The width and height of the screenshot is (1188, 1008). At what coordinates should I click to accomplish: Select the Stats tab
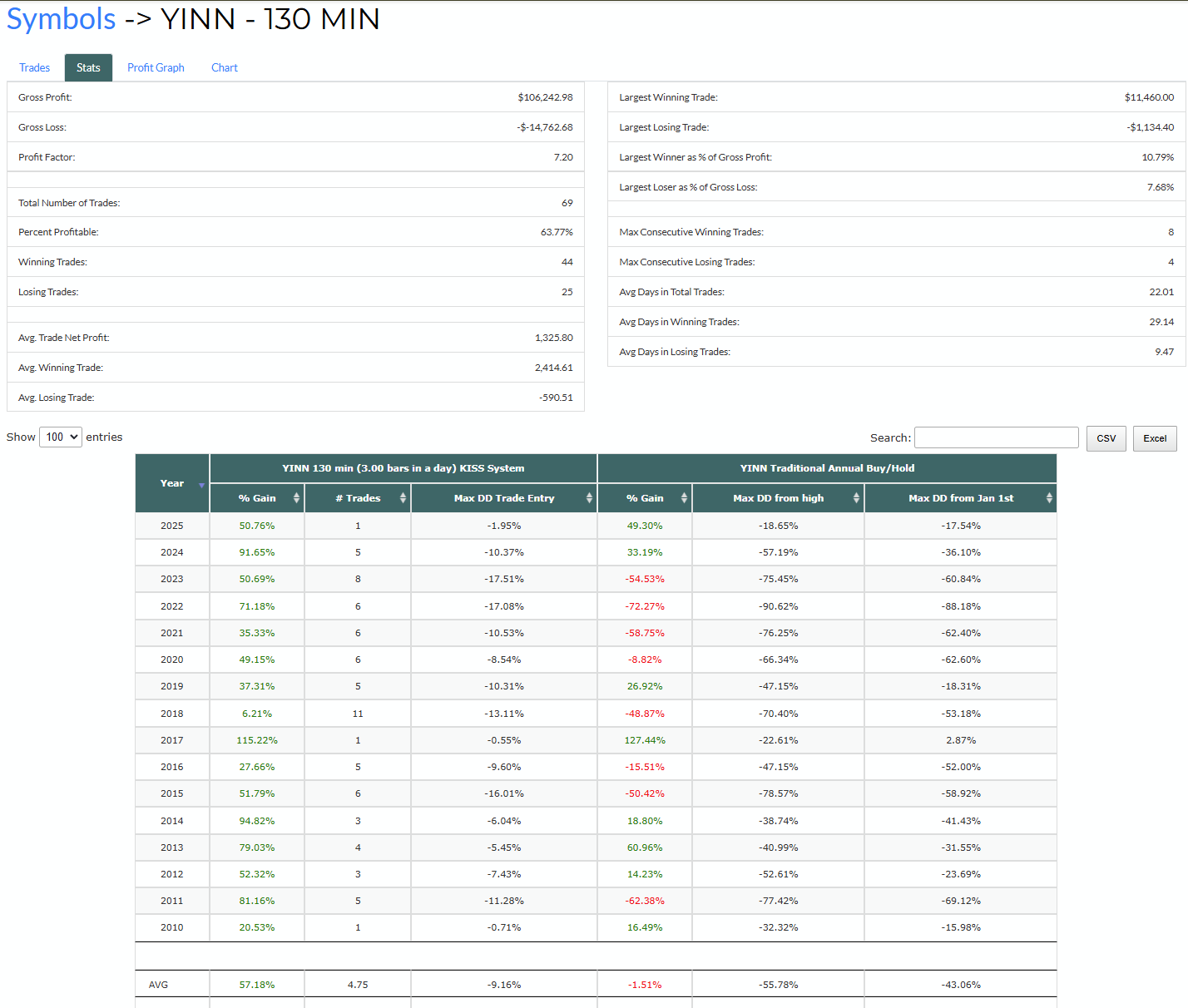(88, 67)
